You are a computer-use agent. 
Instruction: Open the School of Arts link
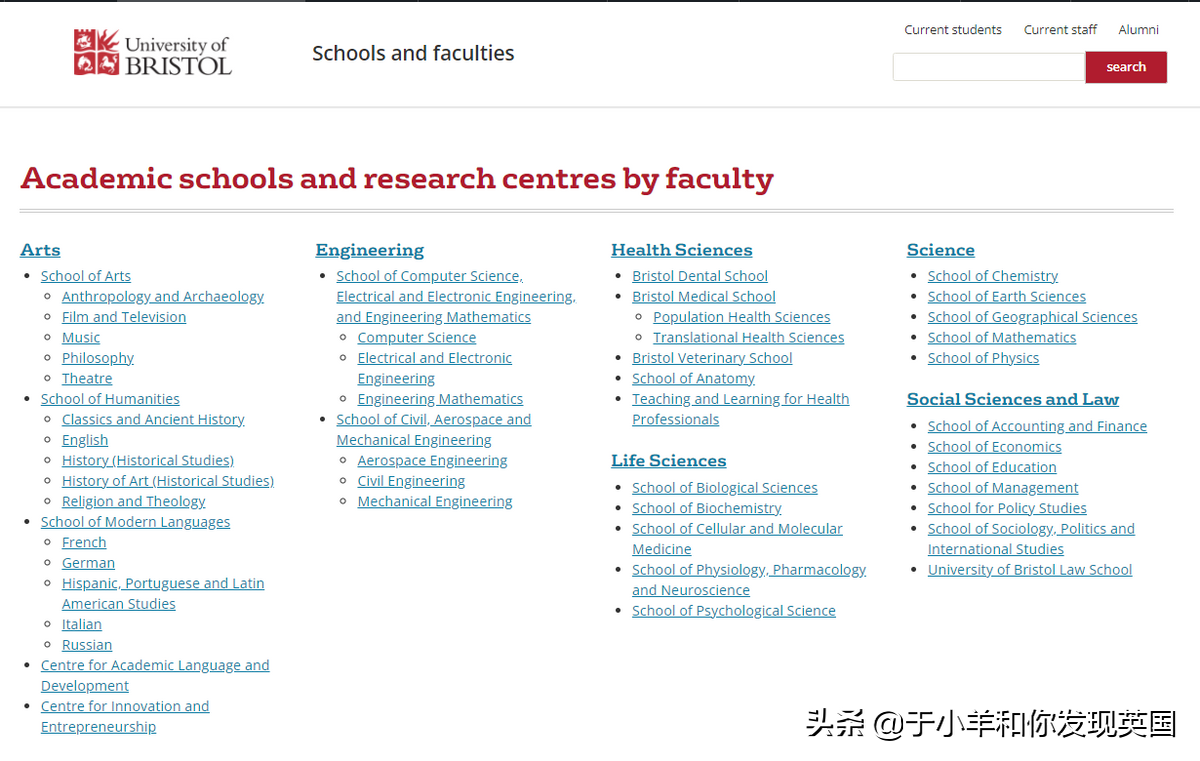click(x=86, y=276)
